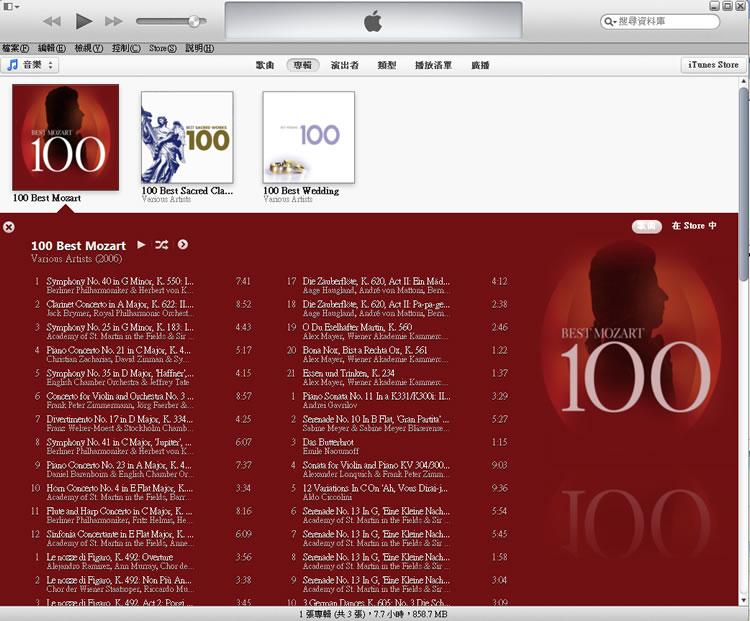The height and width of the screenshot is (621, 750).
Task: Select track Le nozze di Figaro, K. 492: Overture
Action: point(141,561)
